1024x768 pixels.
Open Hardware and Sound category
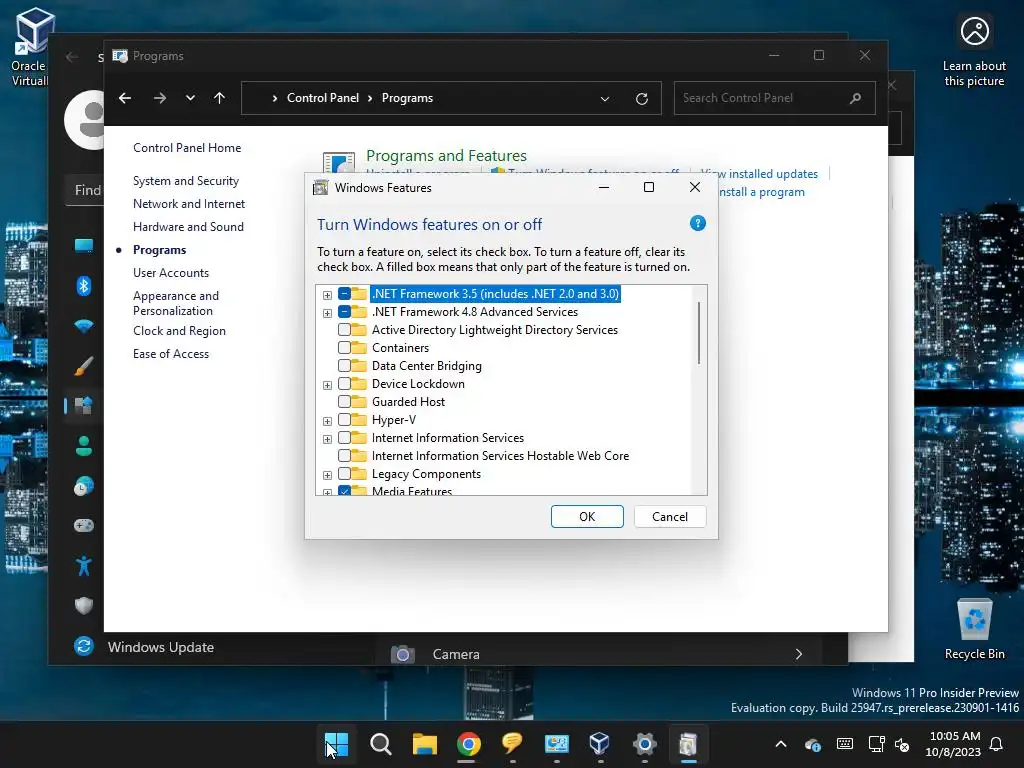[x=188, y=227]
